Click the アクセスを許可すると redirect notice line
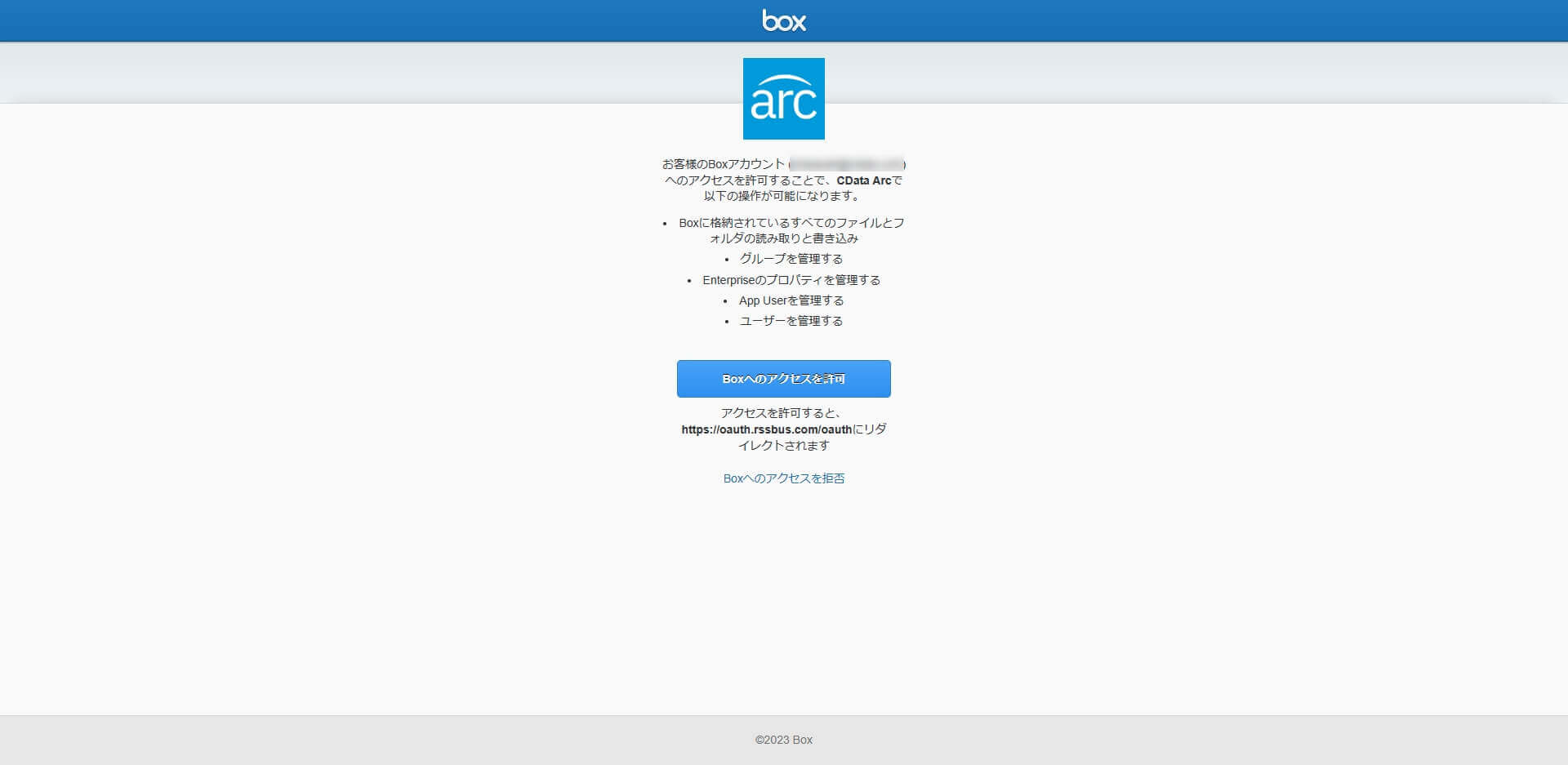1568x765 pixels. [x=782, y=413]
